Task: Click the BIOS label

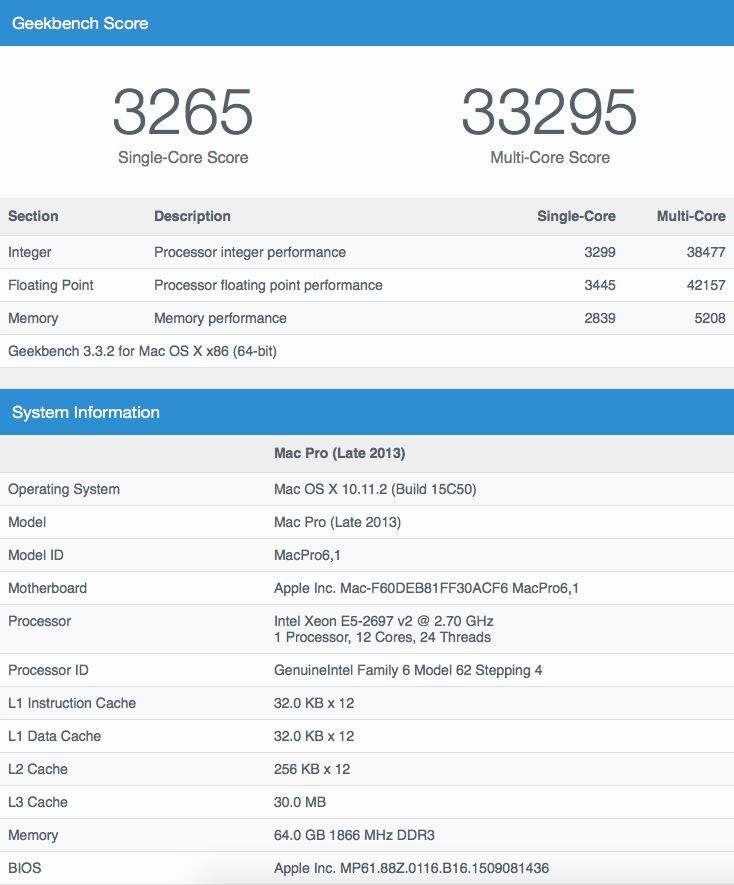Action: (25, 868)
